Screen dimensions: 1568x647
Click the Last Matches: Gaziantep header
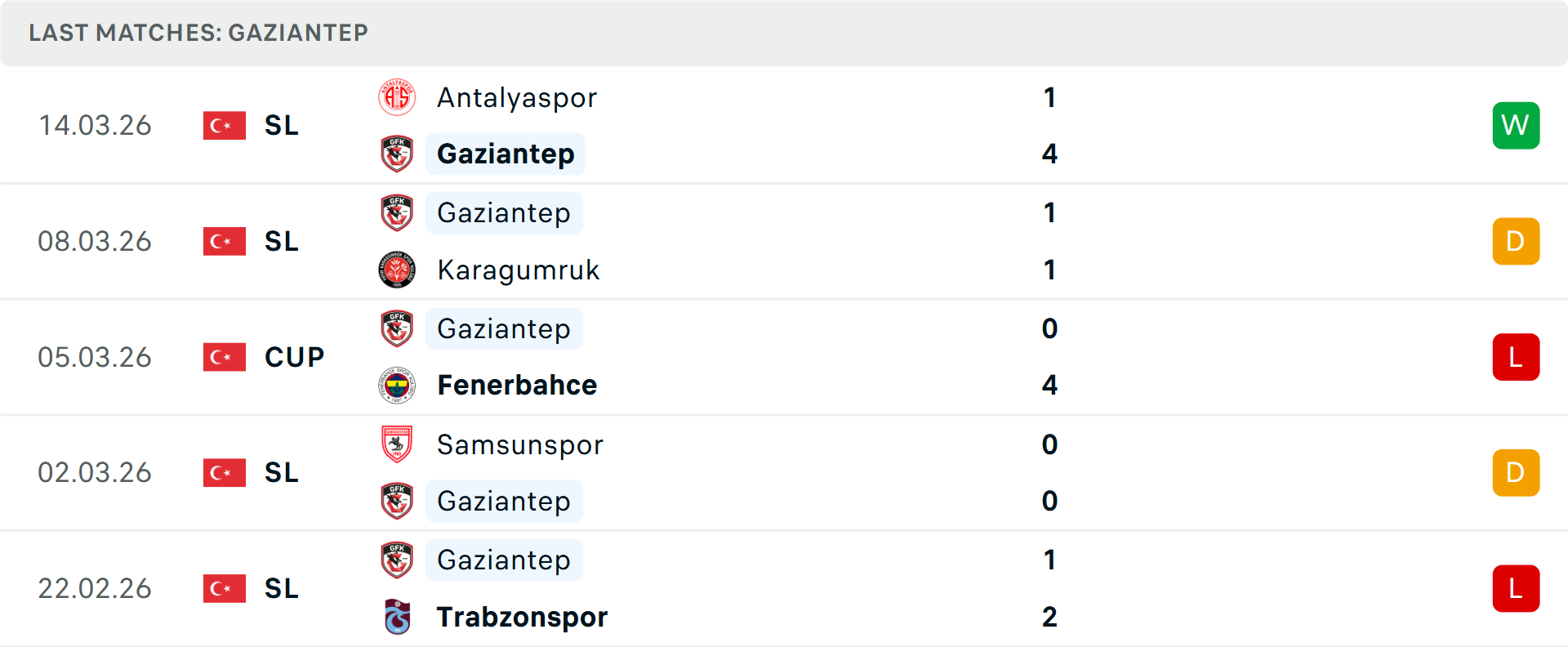click(198, 33)
